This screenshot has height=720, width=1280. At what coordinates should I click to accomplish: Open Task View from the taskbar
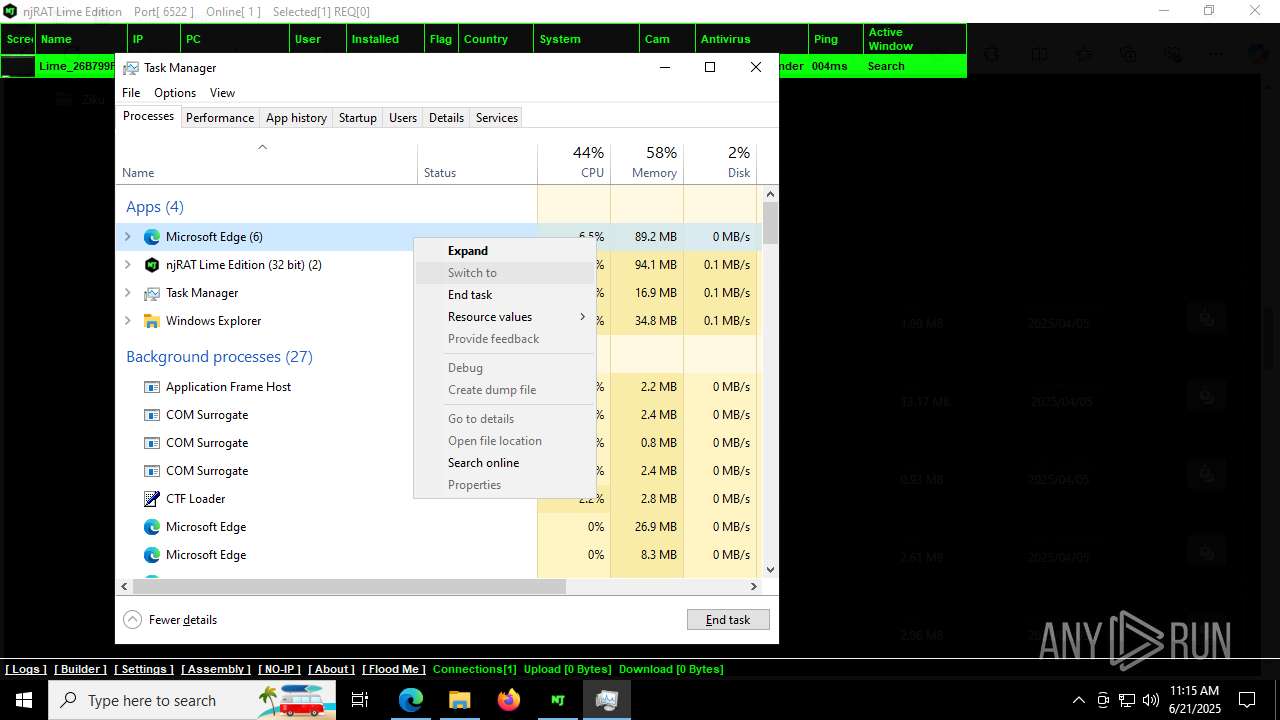360,700
